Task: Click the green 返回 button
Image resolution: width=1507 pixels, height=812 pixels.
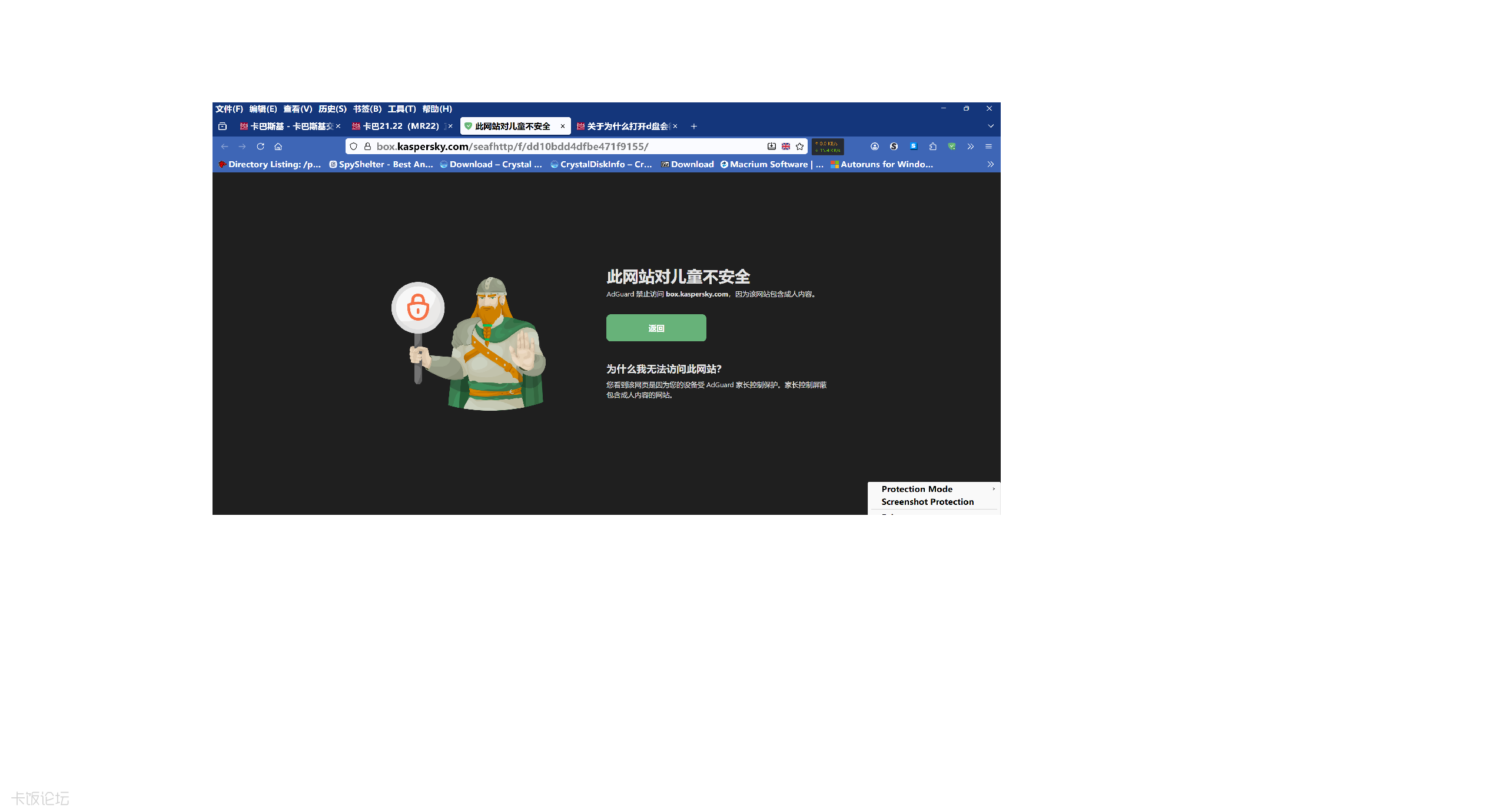Action: (x=656, y=328)
